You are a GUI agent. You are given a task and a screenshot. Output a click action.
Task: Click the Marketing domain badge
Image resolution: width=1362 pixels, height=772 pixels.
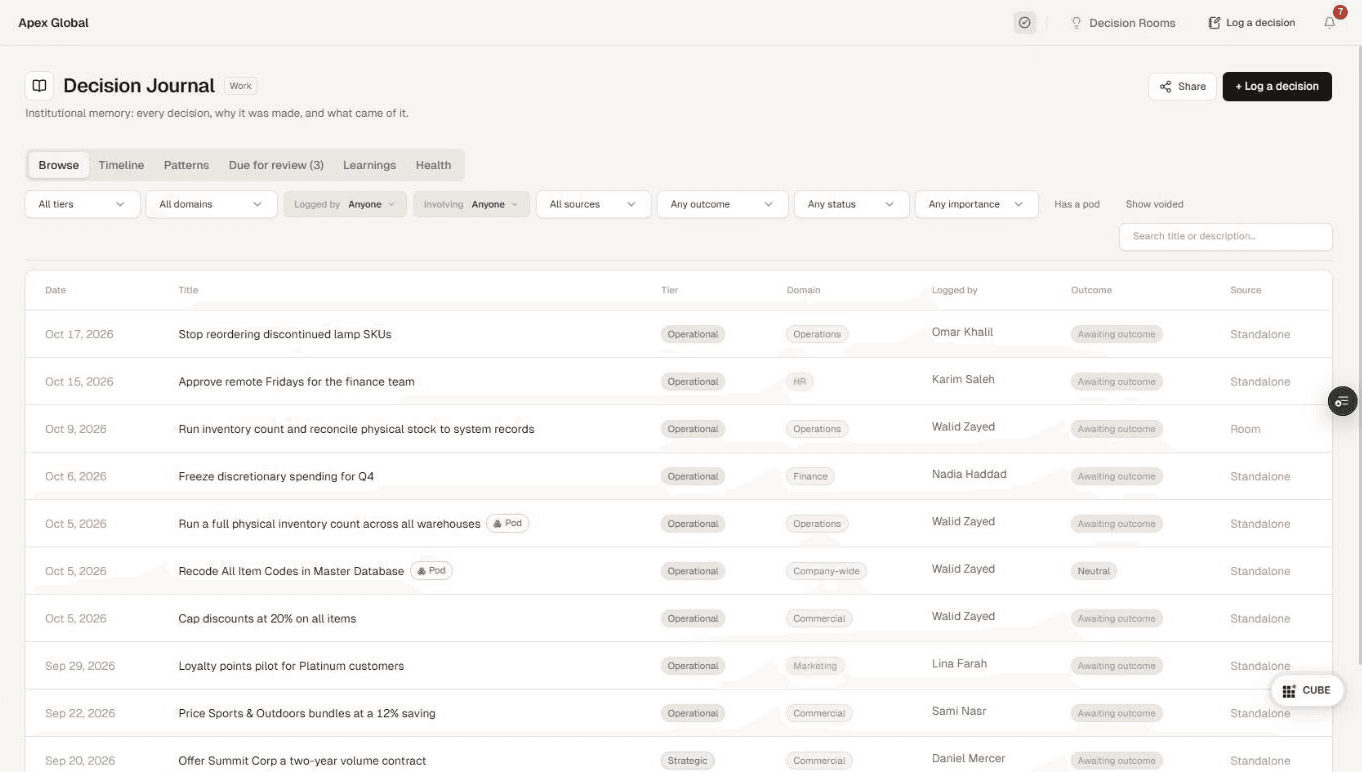click(815, 666)
